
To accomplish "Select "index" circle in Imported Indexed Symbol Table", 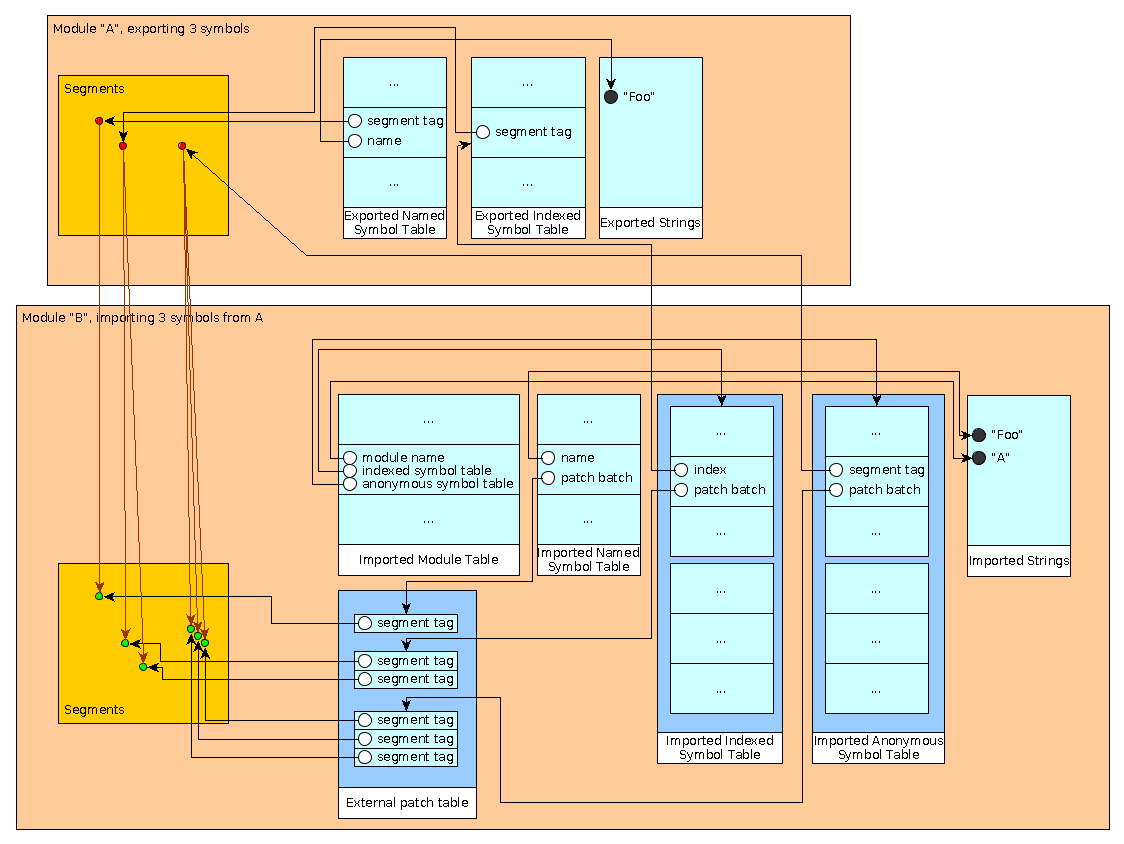I will [x=681, y=470].
